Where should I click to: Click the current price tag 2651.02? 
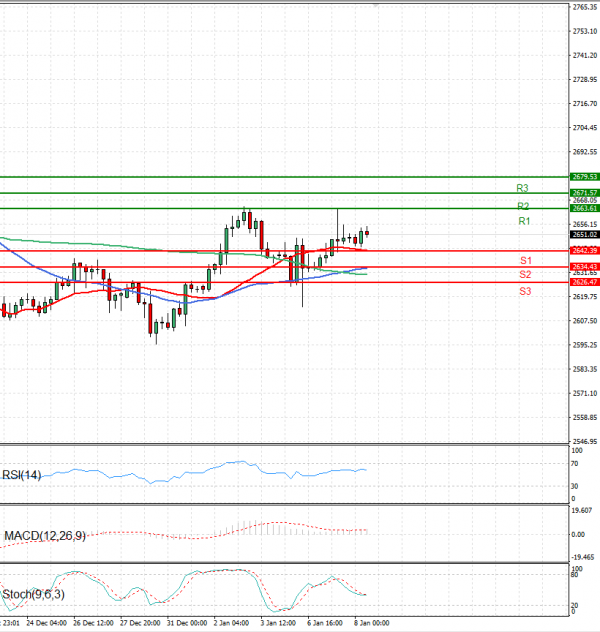pos(585,235)
